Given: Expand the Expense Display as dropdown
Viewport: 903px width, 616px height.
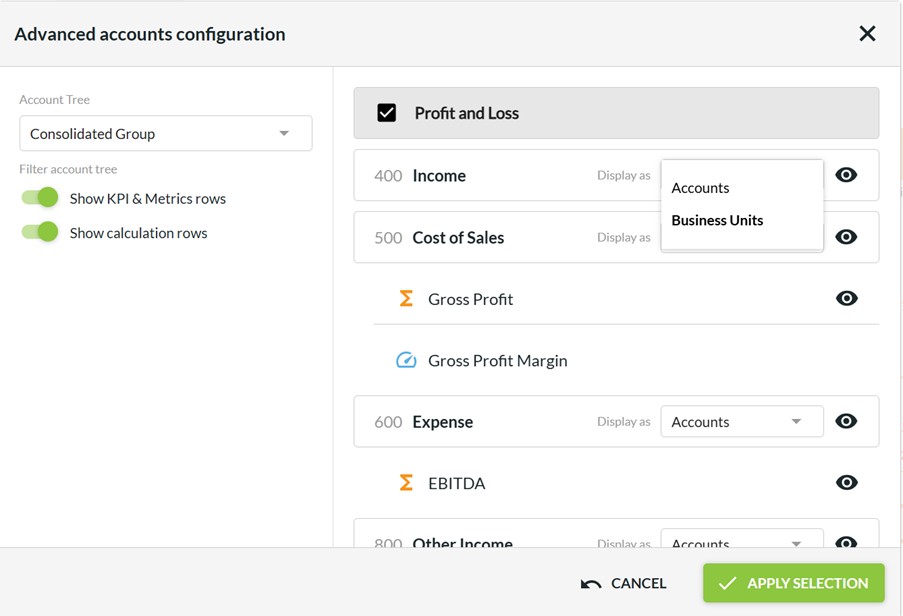Looking at the screenshot, I should (741, 421).
